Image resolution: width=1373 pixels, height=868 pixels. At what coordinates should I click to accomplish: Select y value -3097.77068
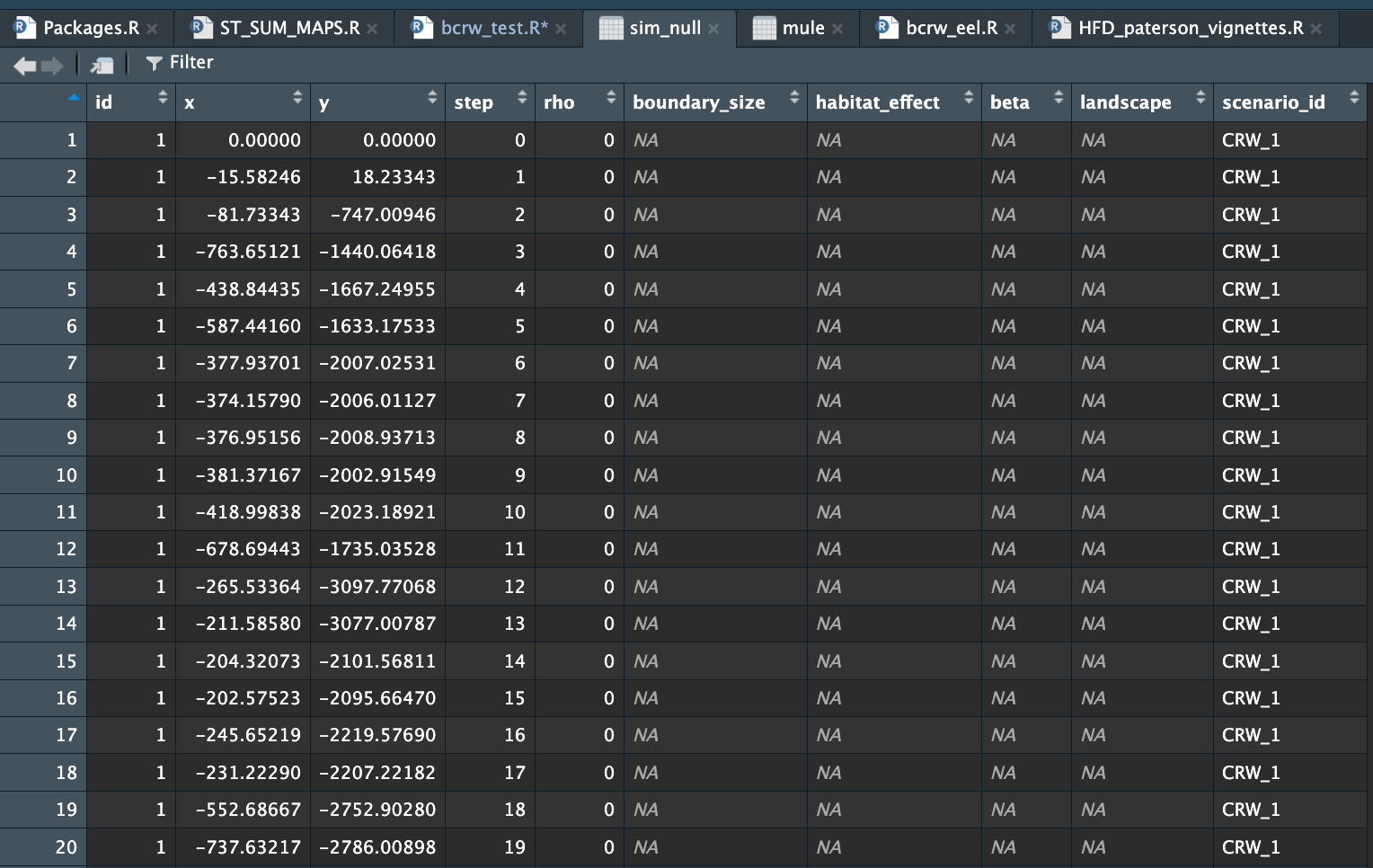click(377, 587)
